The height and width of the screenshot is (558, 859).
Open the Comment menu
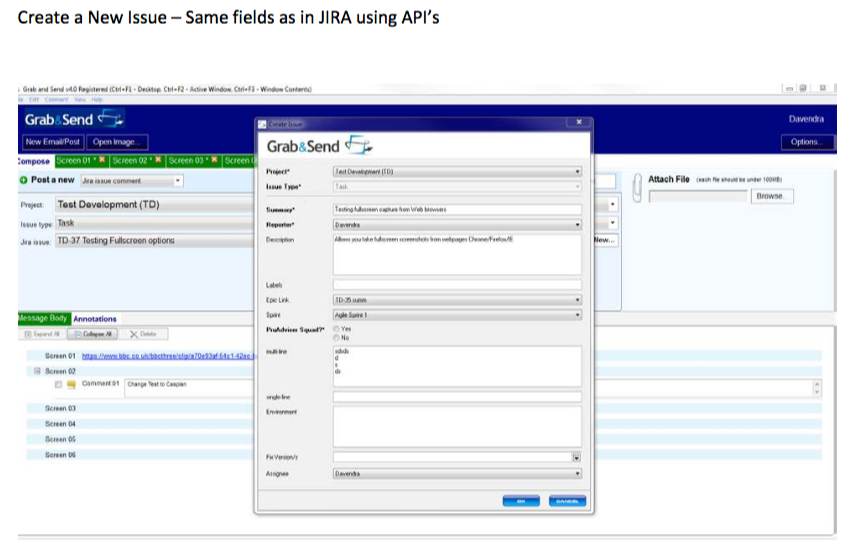[x=56, y=100]
